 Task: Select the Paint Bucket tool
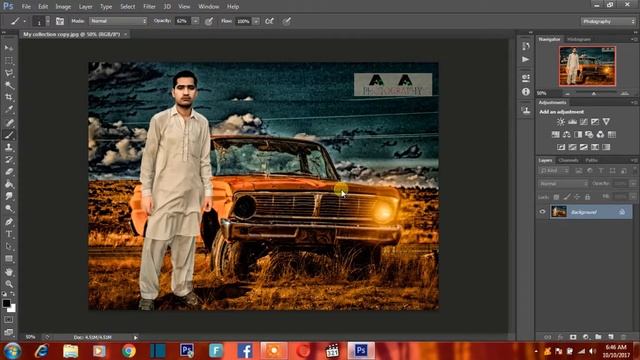pos(9,184)
